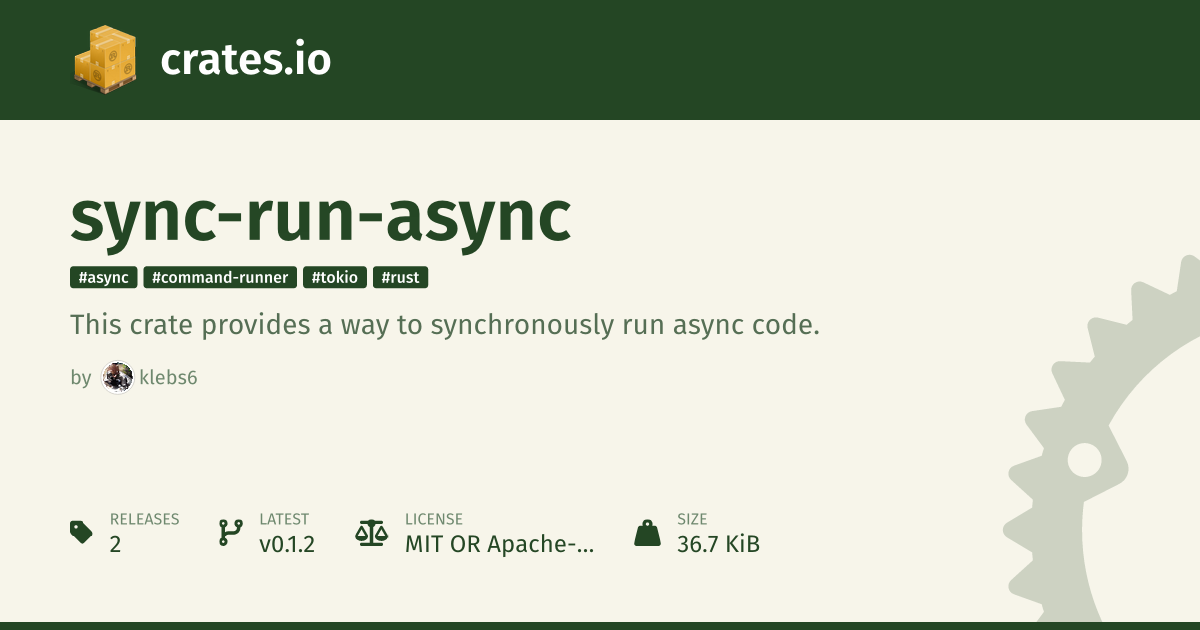The width and height of the screenshot is (1200, 630).
Task: Click the RELEASES label heading
Action: click(144, 519)
